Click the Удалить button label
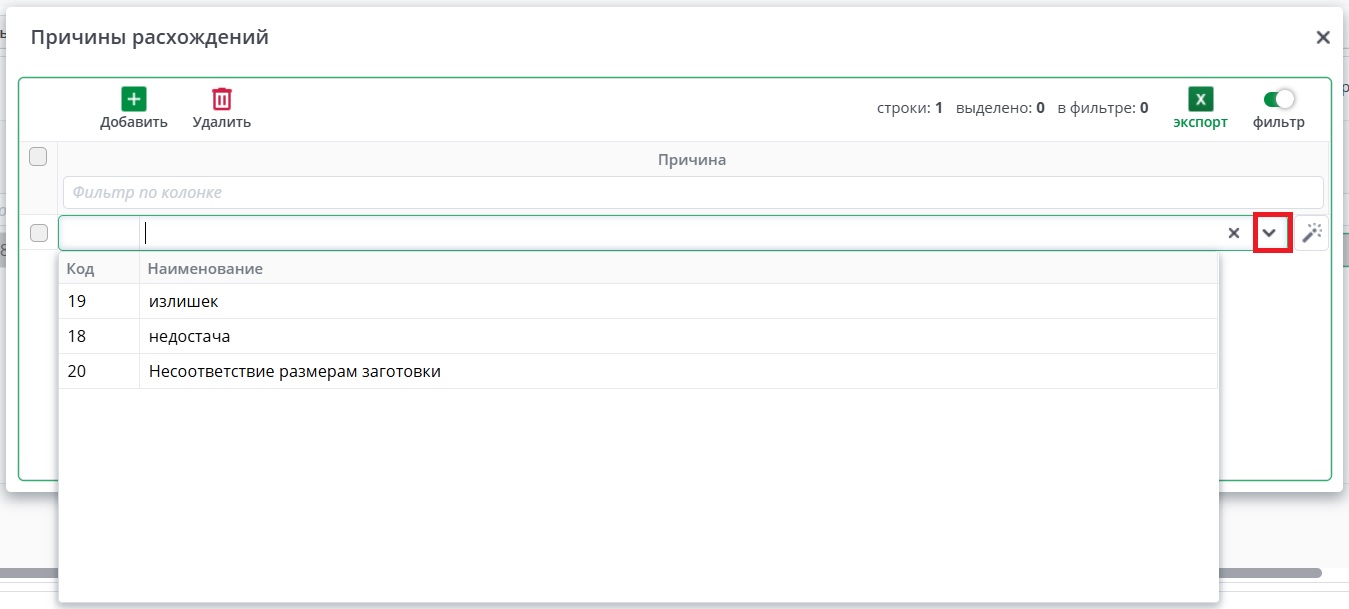This screenshot has height=609, width=1349. coord(221,122)
